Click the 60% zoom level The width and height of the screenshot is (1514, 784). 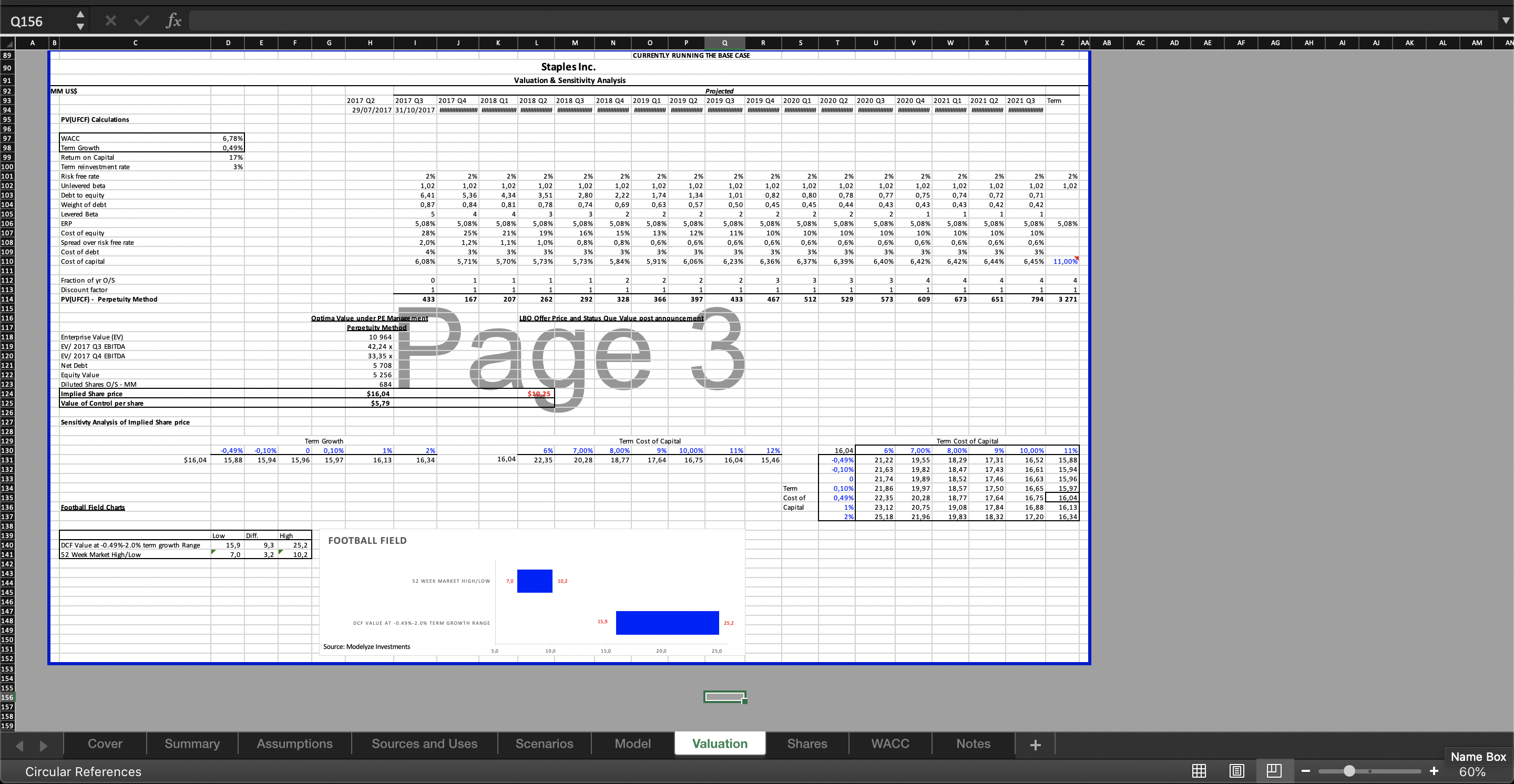1472,772
